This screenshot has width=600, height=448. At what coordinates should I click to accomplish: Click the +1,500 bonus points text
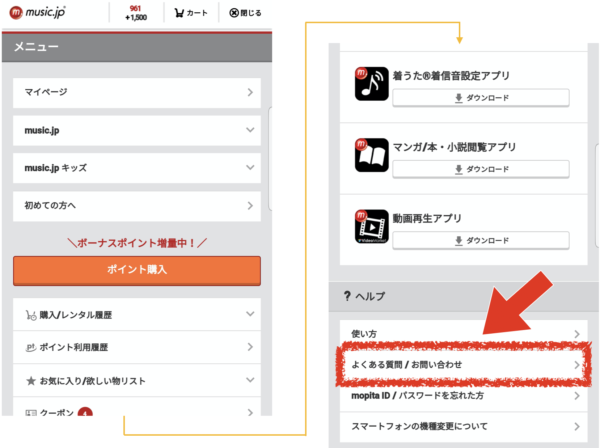click(136, 18)
